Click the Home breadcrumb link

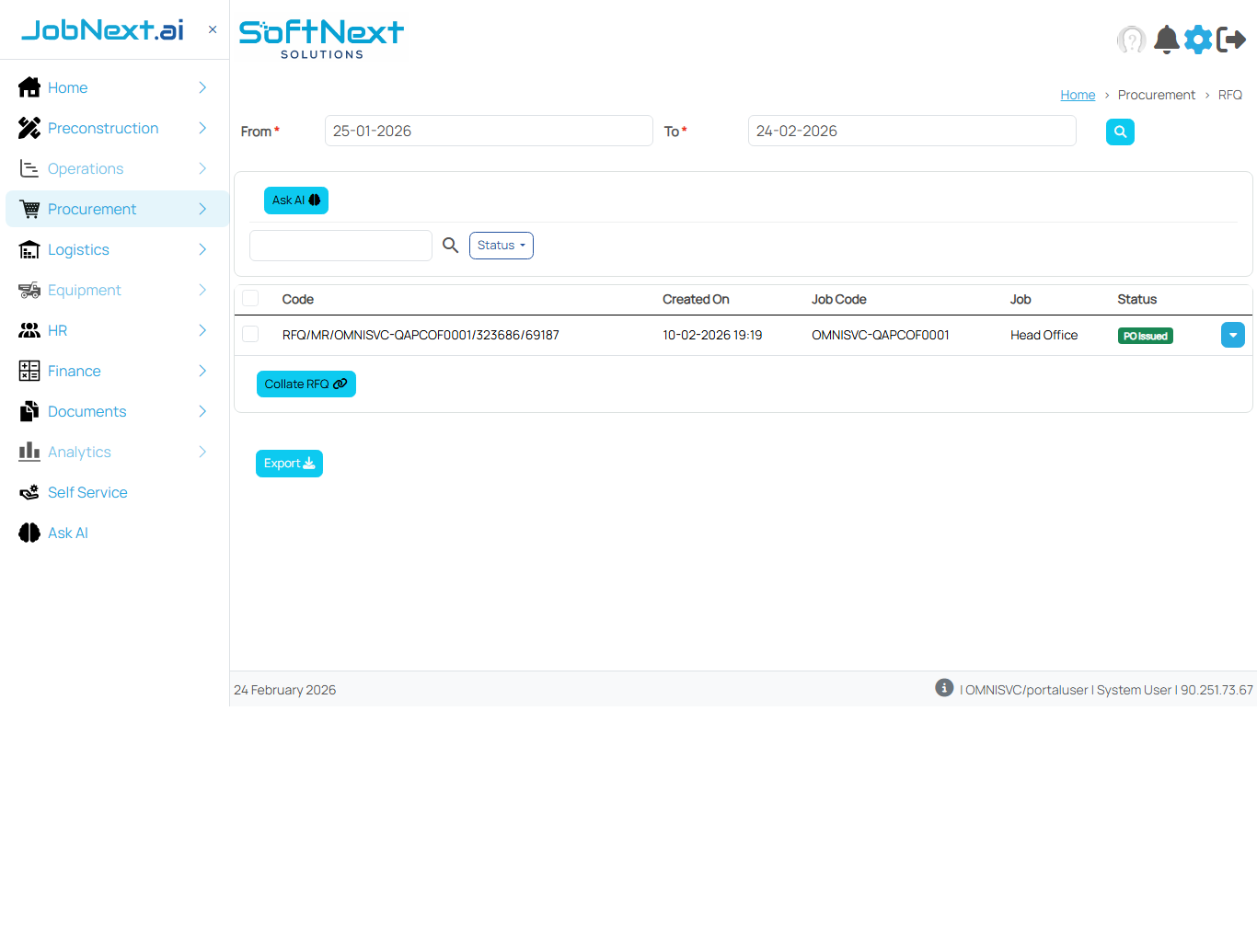1077,95
